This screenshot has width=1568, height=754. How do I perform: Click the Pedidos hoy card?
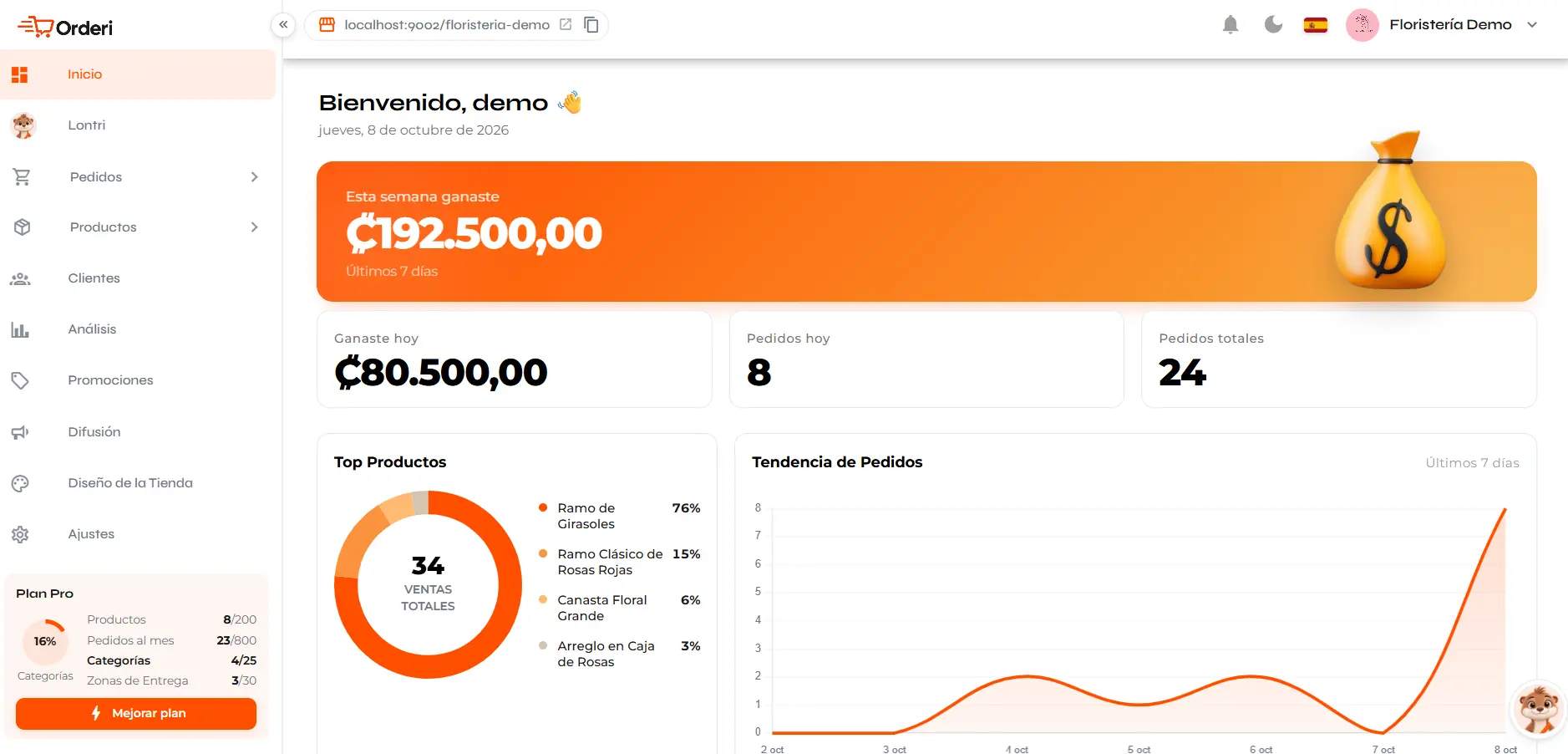(x=926, y=359)
